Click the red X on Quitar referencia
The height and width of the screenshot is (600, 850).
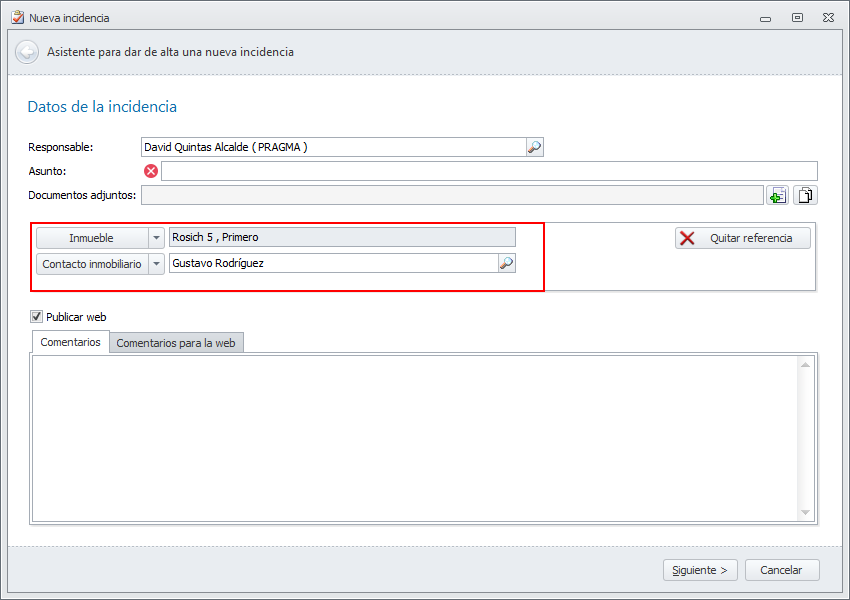(687, 238)
